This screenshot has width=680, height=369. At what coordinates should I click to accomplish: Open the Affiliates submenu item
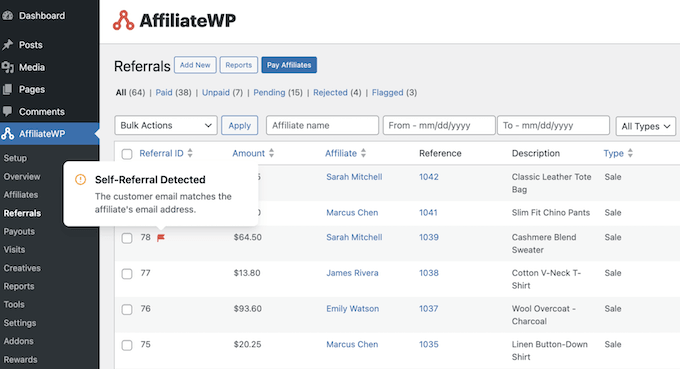[21, 195]
